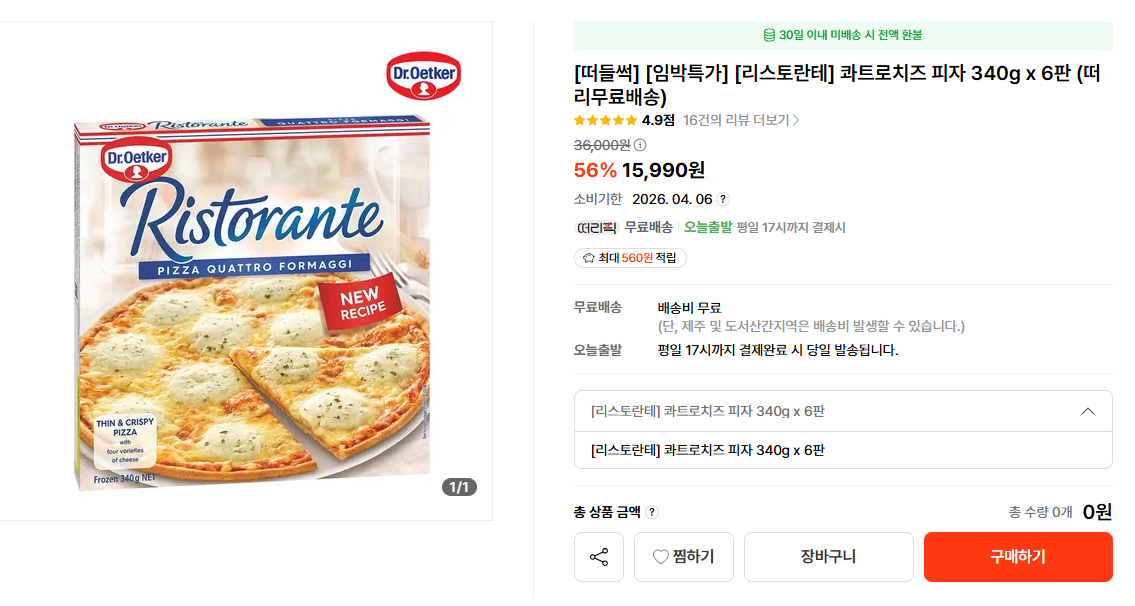Click the share icon button
The image size is (1135, 606).
[x=599, y=557]
